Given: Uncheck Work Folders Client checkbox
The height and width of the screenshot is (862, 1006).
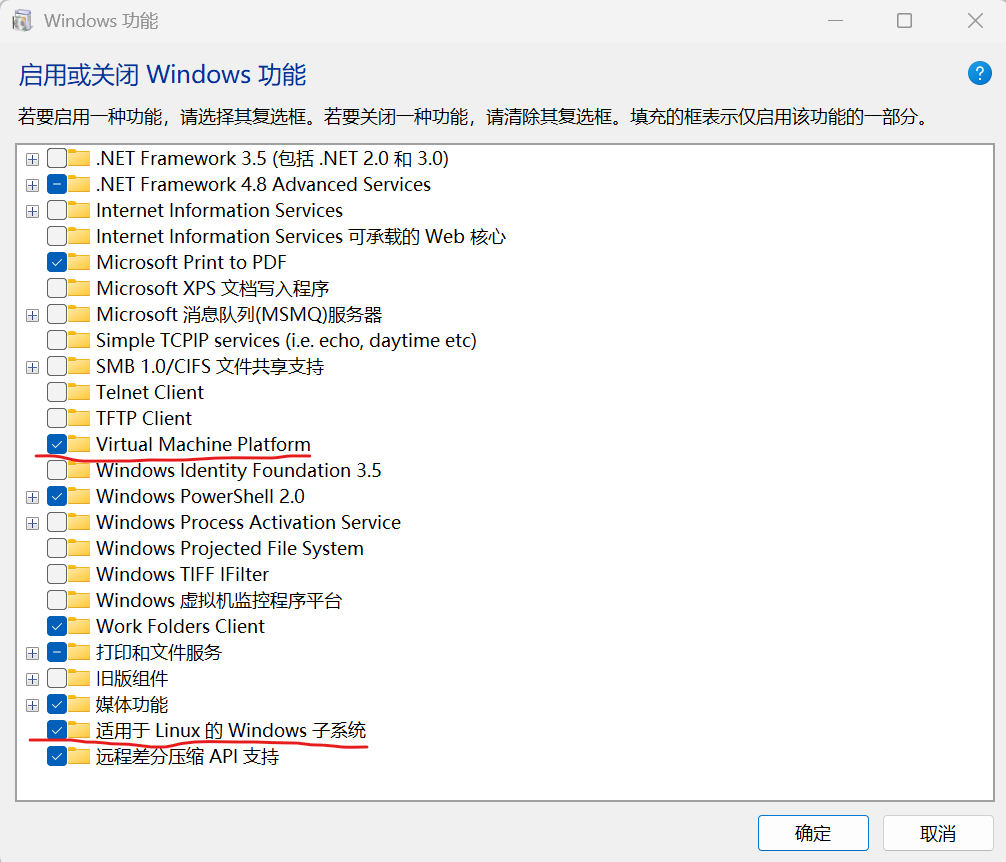Looking at the screenshot, I should [57, 626].
